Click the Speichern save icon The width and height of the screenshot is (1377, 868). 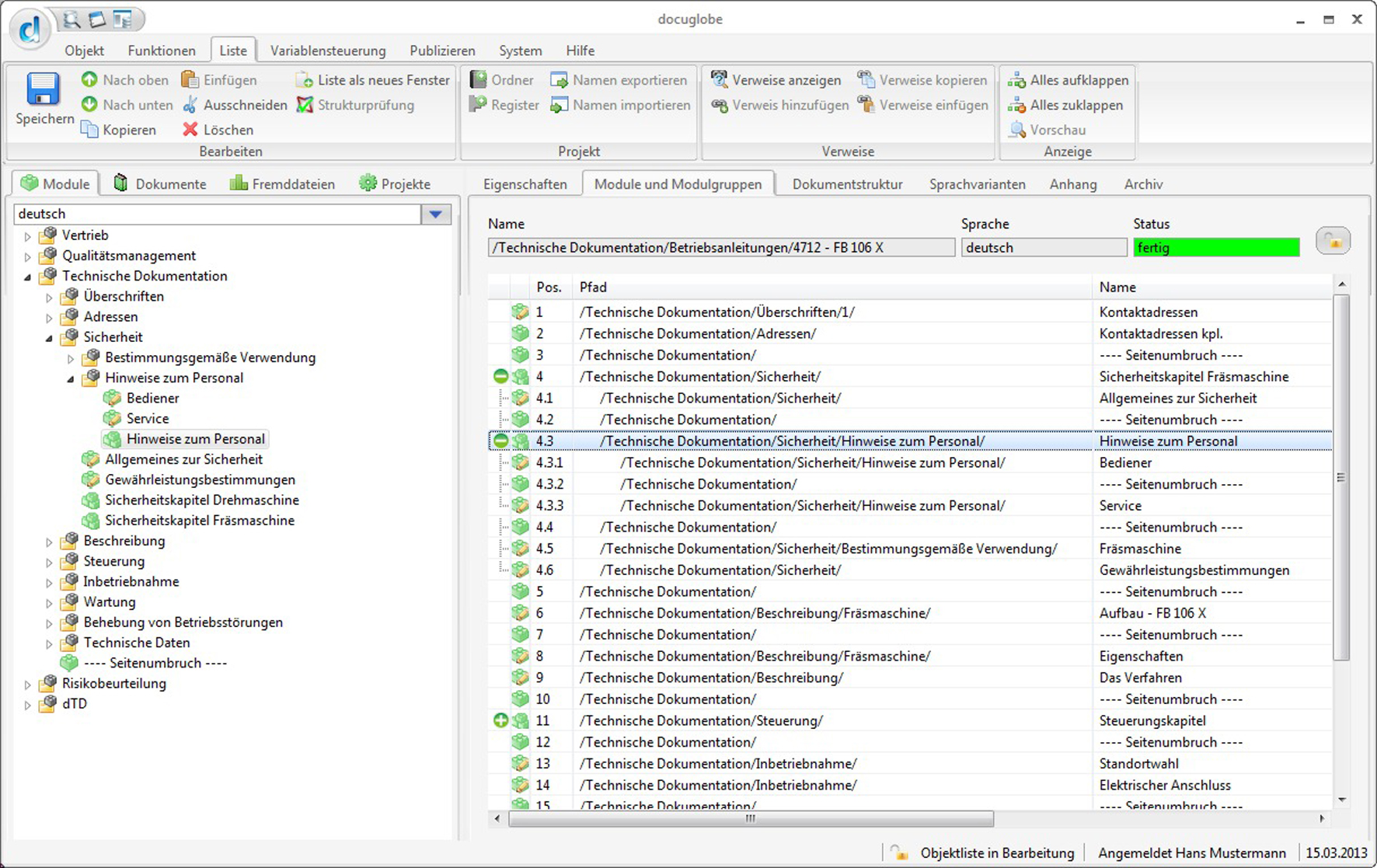click(43, 90)
